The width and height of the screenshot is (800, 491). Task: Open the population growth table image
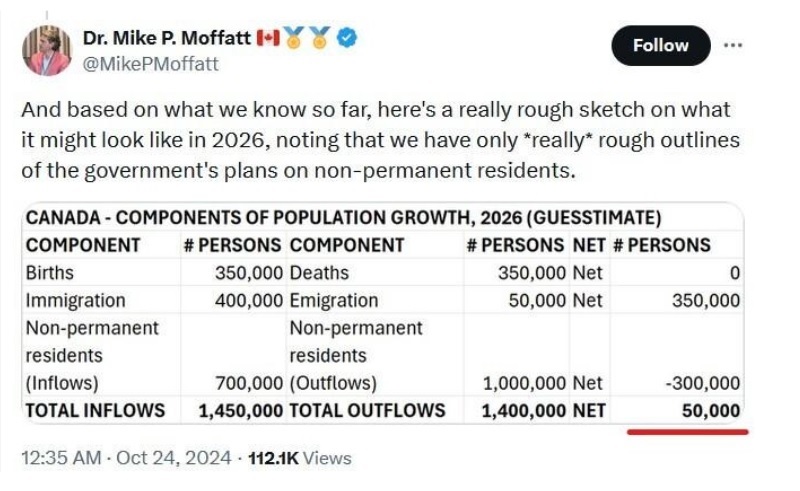[384, 313]
